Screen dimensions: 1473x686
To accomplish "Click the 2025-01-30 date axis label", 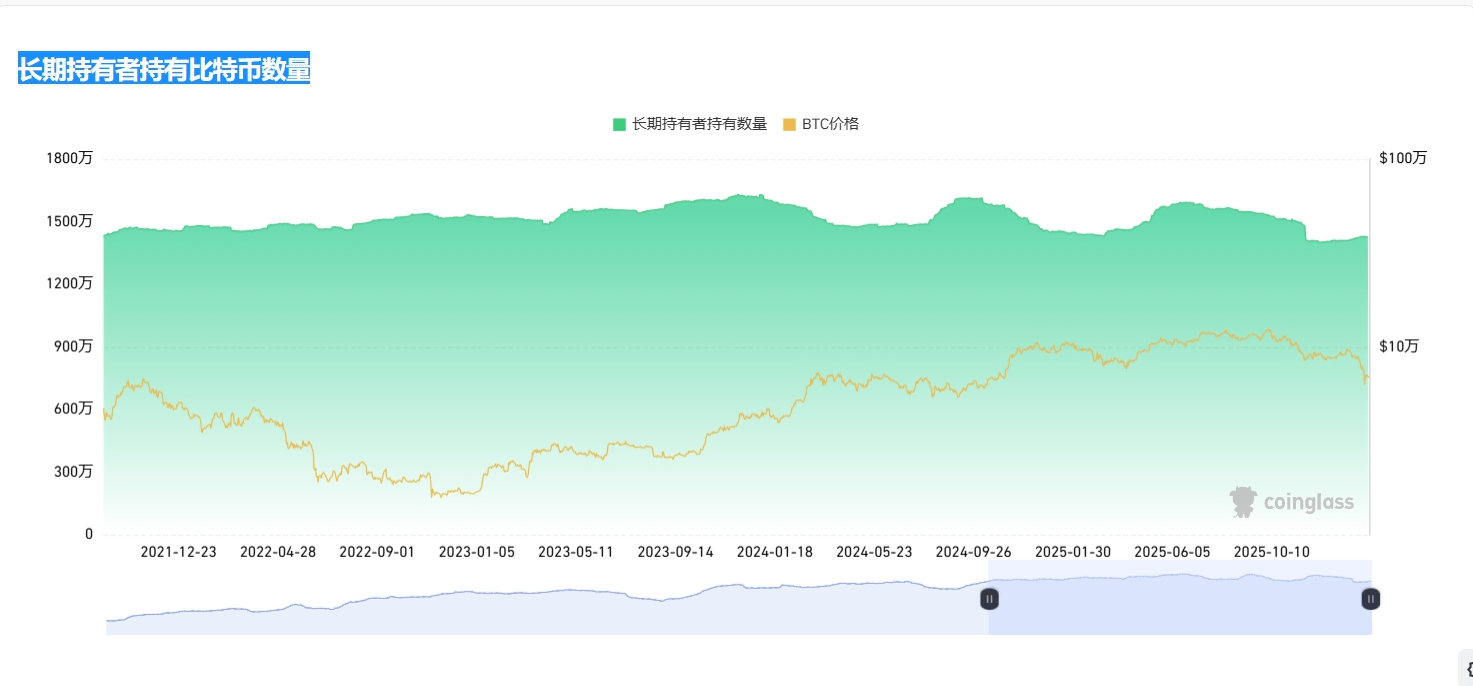I will [1073, 552].
